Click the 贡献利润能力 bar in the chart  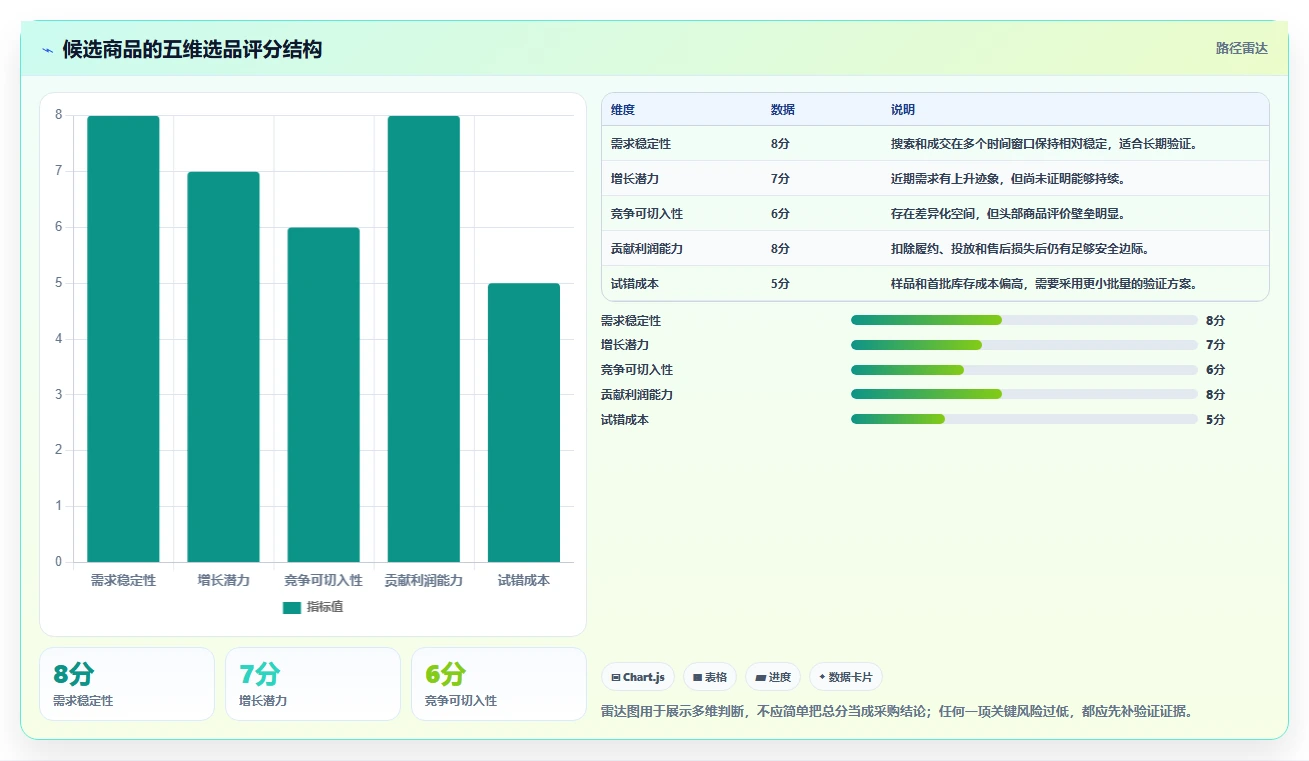[x=424, y=339]
